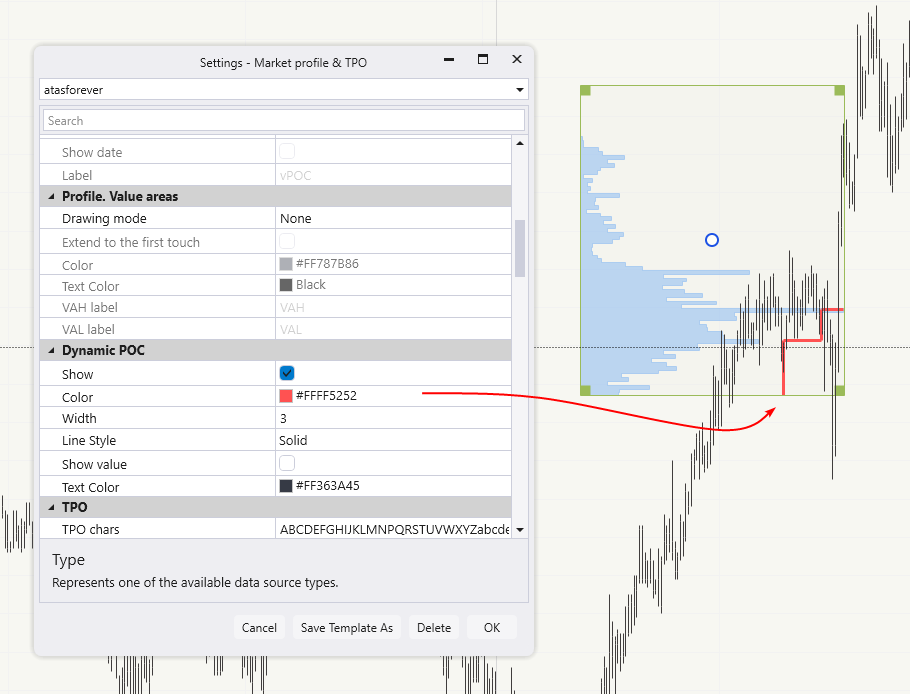Click the Dynamic POC red color swatch

[286, 396]
